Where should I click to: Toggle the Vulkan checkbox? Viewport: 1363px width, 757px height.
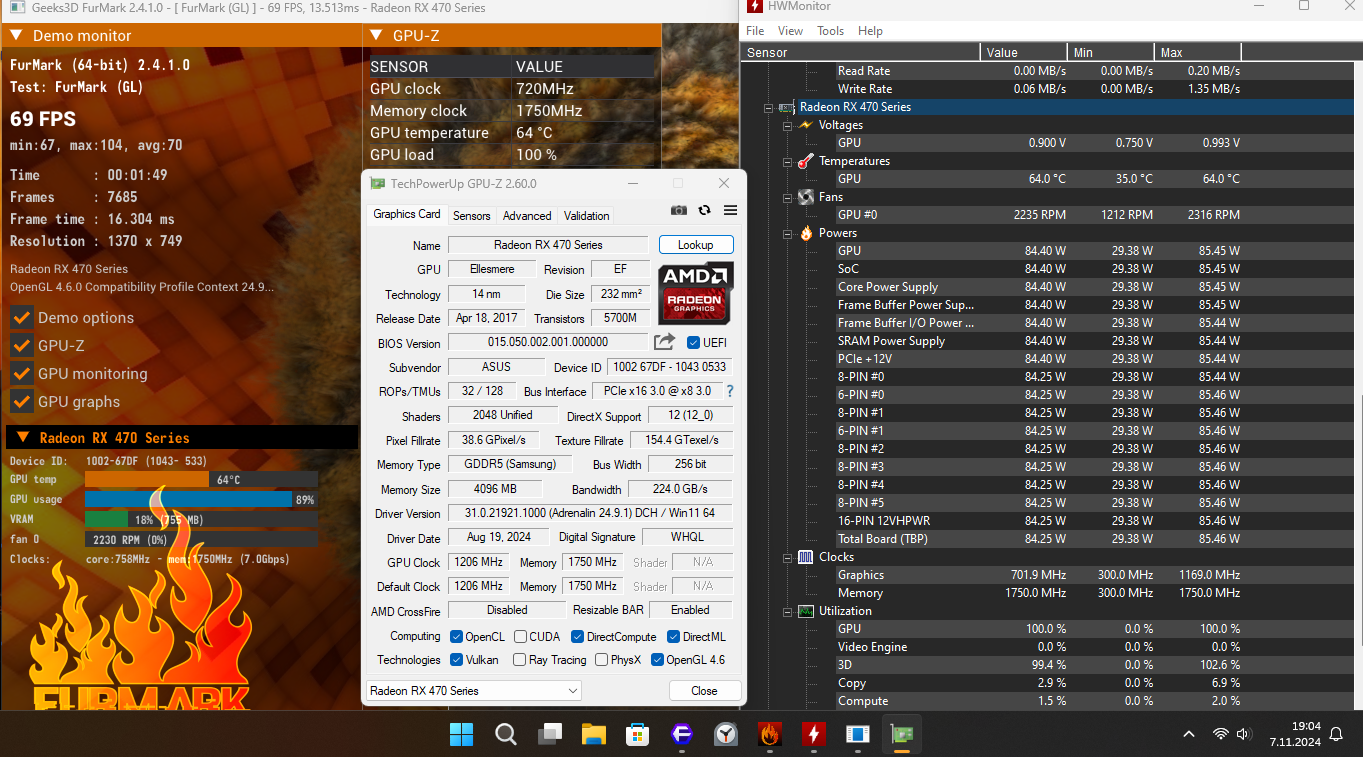[x=456, y=660]
